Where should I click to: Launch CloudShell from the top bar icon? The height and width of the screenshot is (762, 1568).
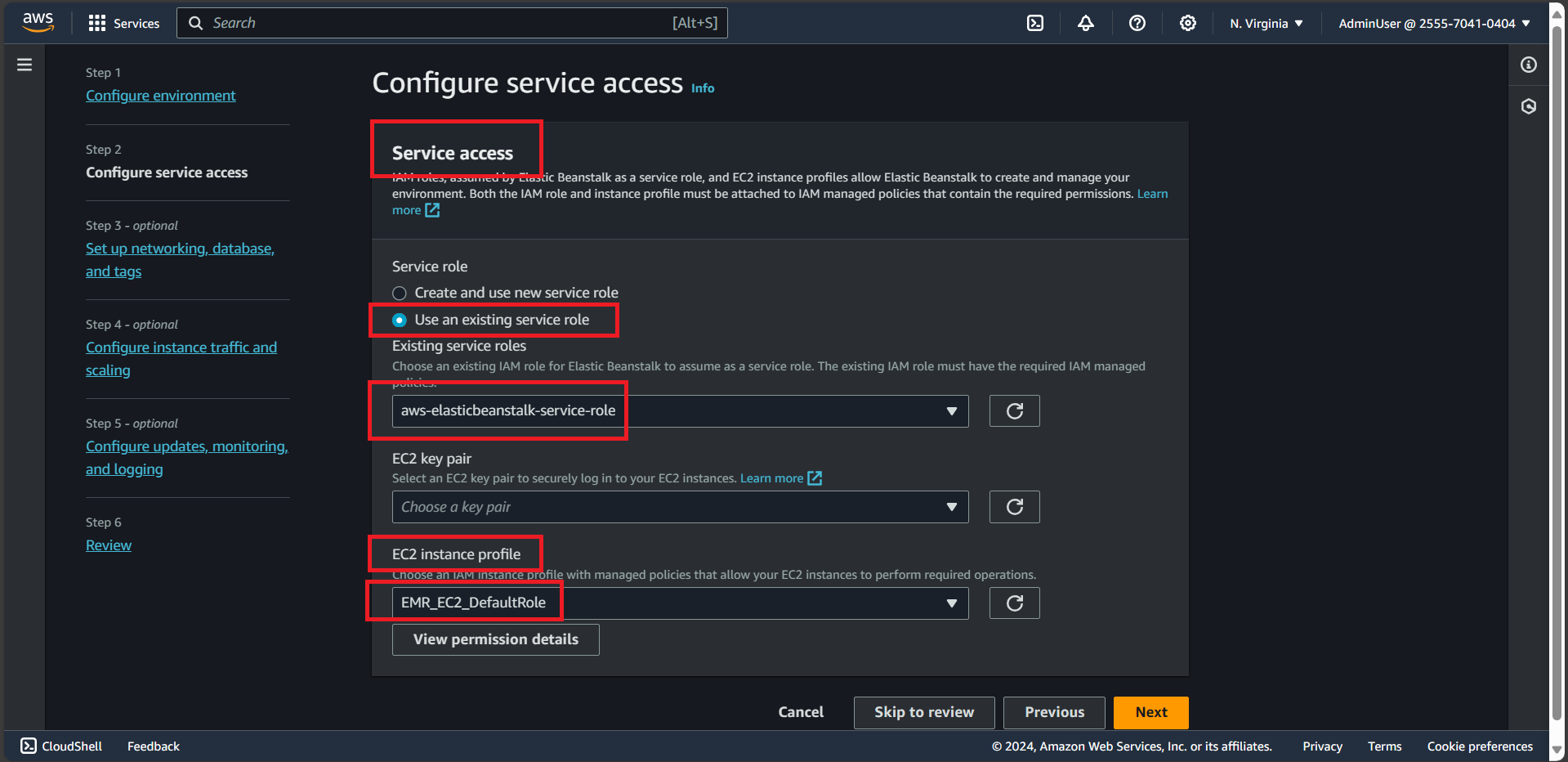[x=1035, y=23]
